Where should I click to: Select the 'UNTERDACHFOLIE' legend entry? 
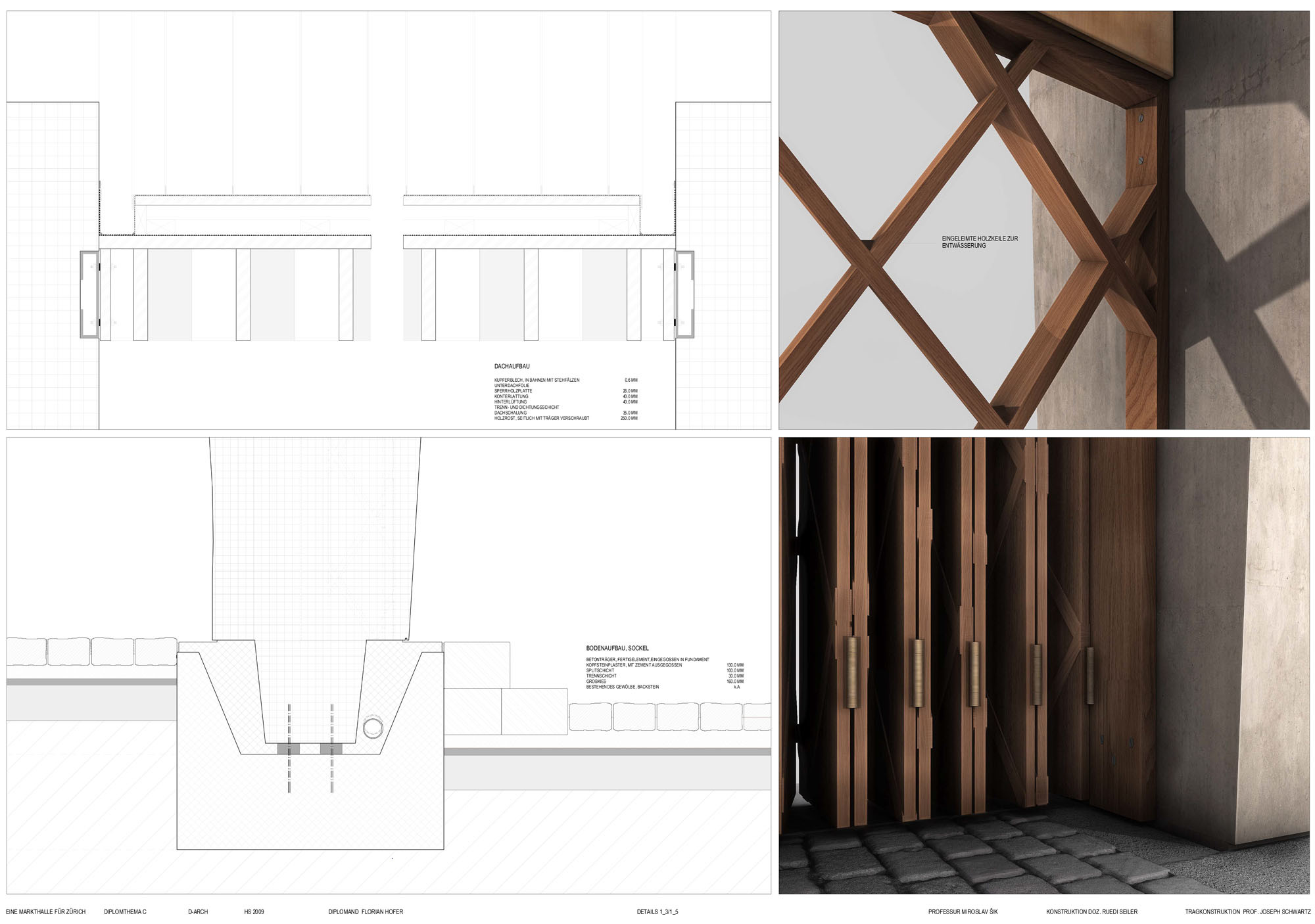[x=512, y=386]
